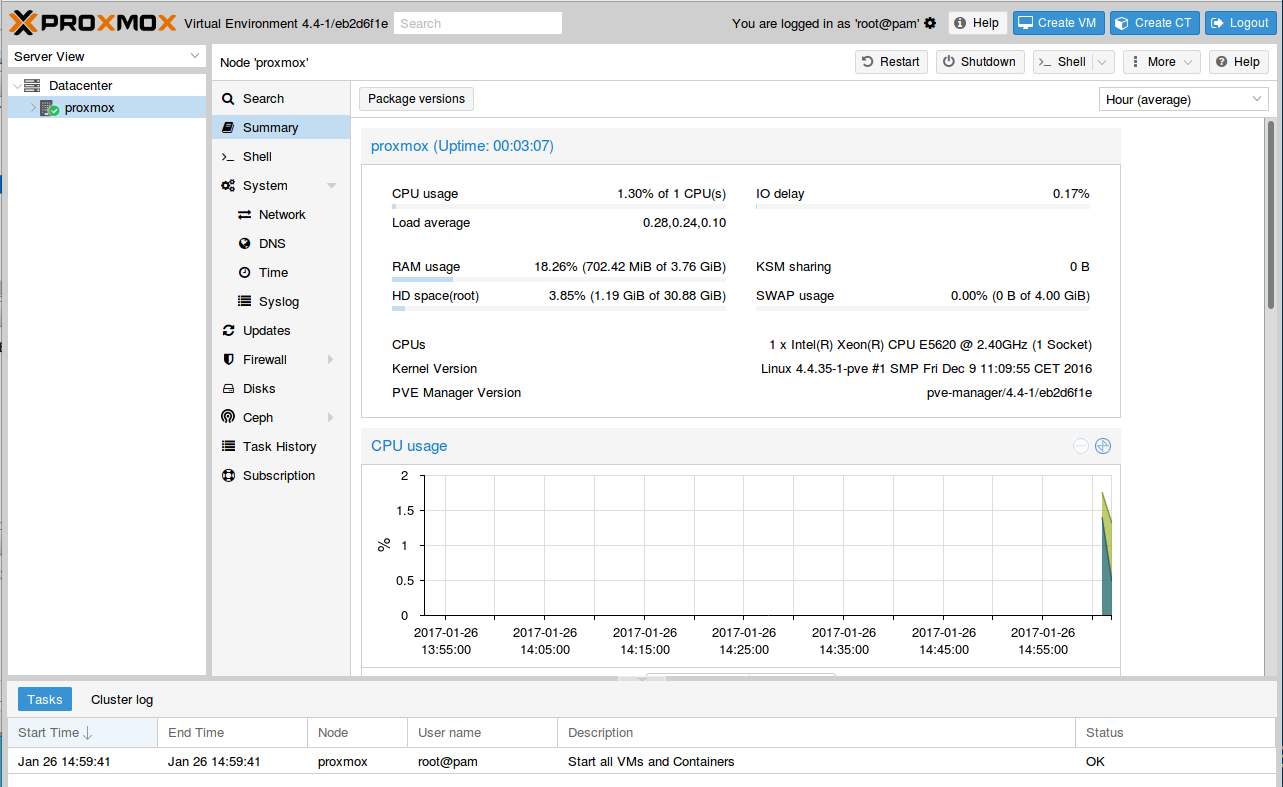Image resolution: width=1283 pixels, height=787 pixels.
Task: Click the Summary book icon
Action: pos(228,128)
